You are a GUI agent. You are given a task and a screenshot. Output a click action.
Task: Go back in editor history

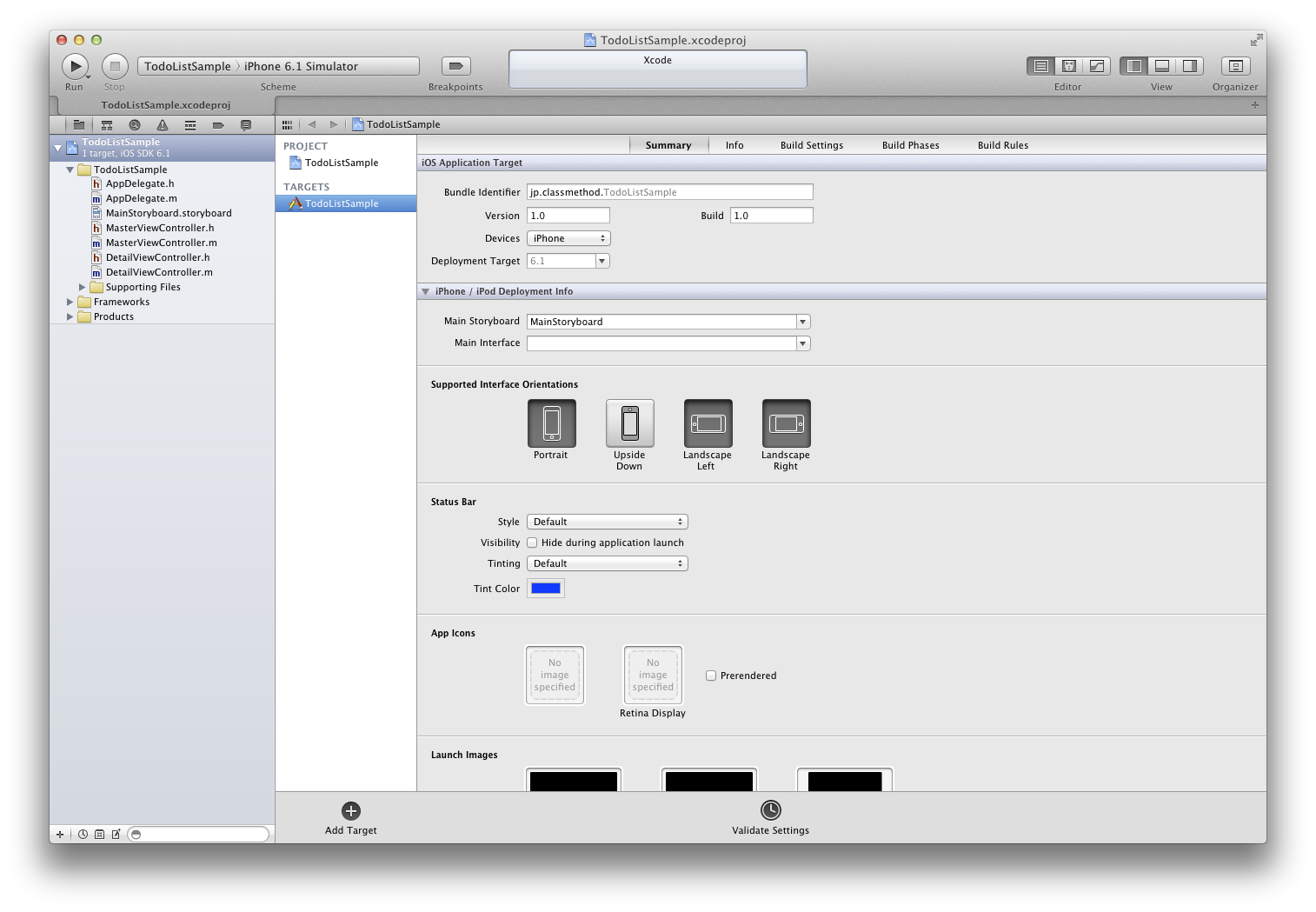point(312,124)
